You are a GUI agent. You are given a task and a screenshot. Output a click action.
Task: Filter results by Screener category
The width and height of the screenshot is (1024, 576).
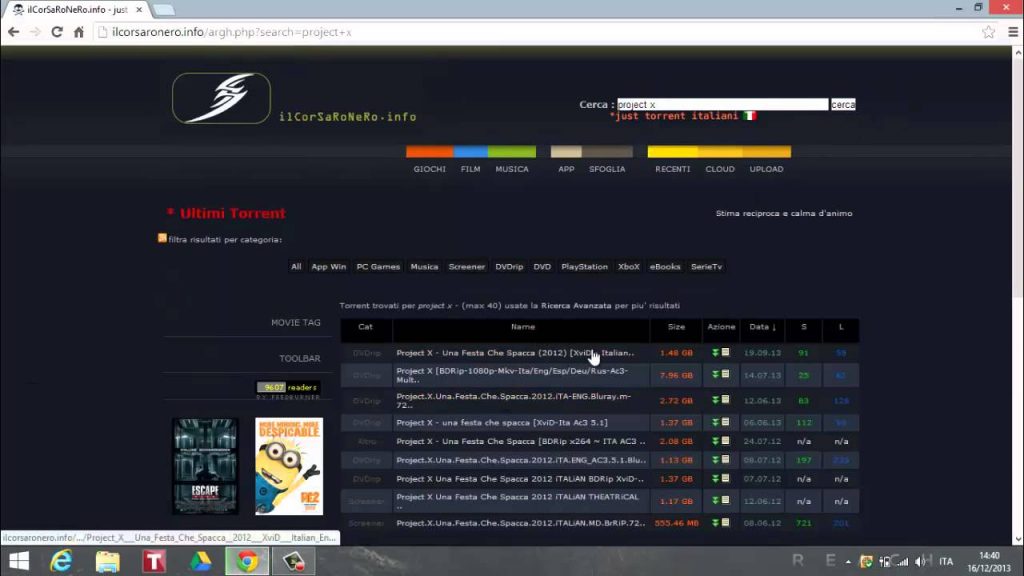pos(467,266)
